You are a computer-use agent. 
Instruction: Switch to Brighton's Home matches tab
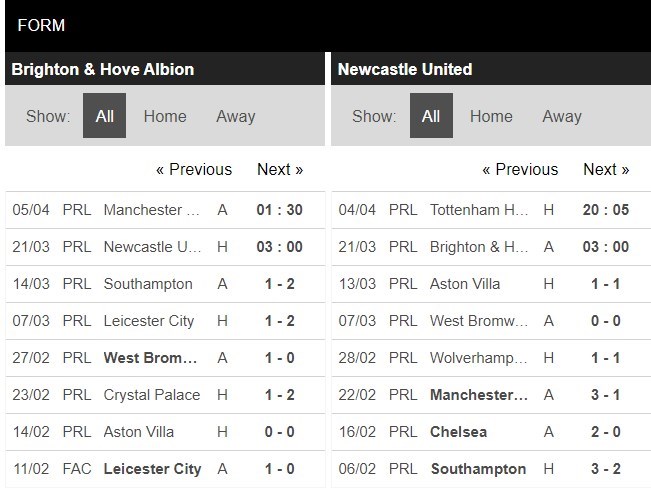pyautogui.click(x=165, y=116)
